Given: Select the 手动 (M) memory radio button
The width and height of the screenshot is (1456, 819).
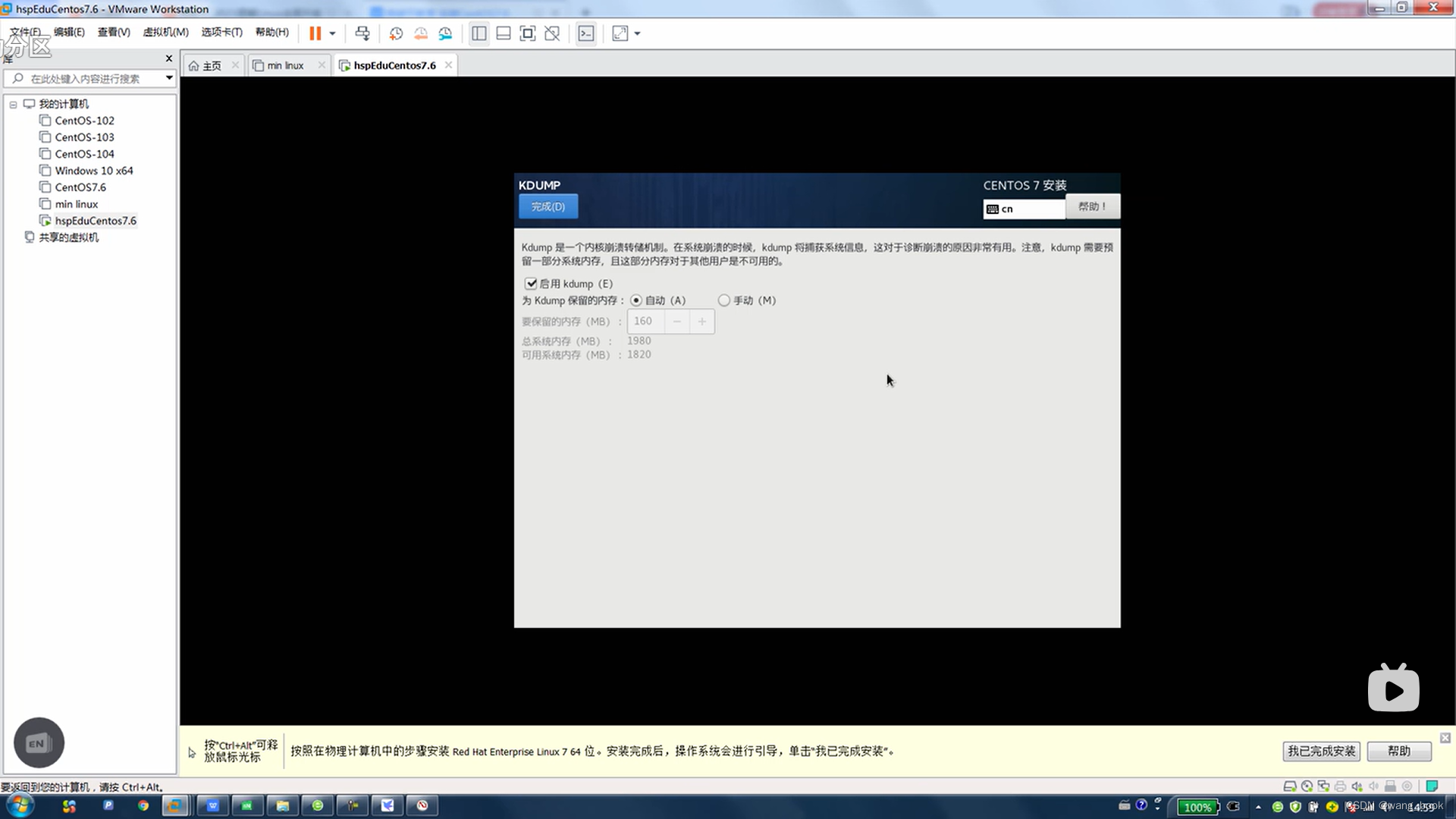Looking at the screenshot, I should [724, 300].
